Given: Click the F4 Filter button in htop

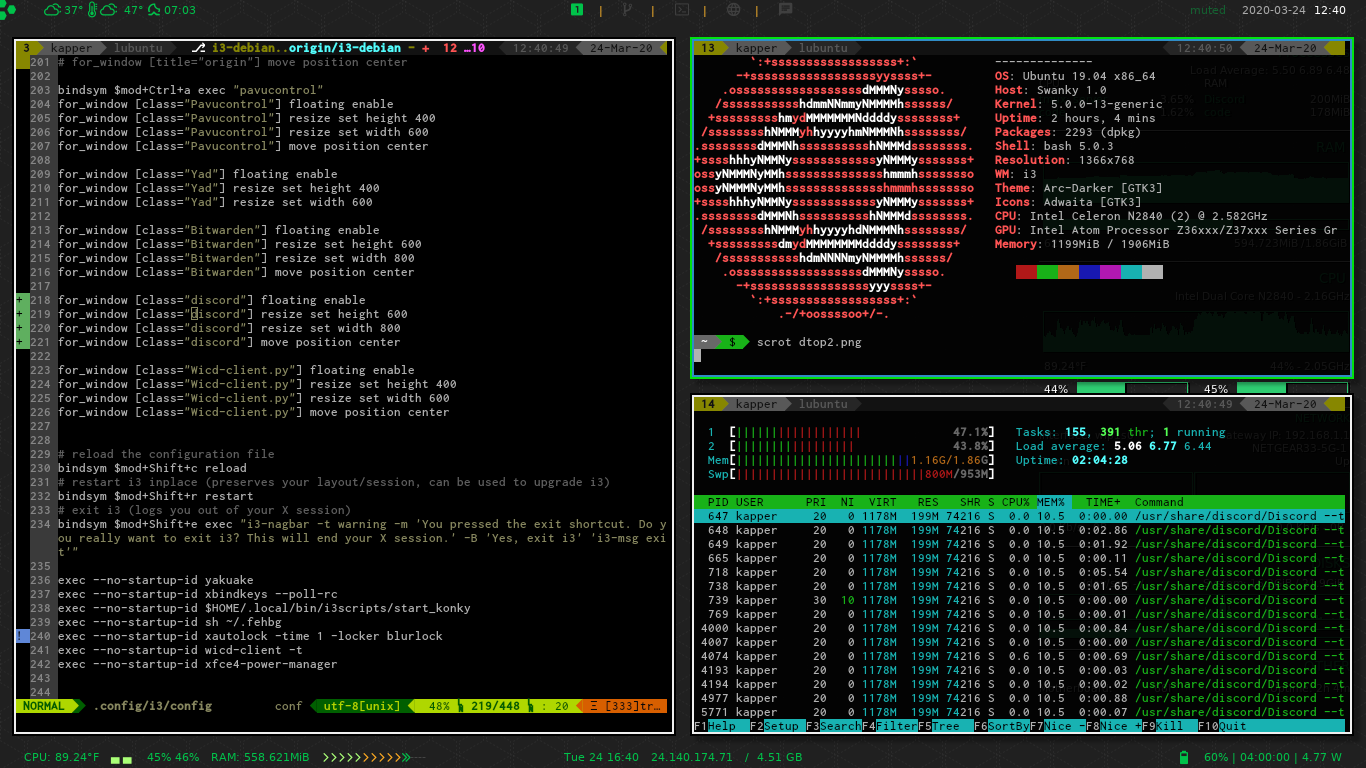Looking at the screenshot, I should pyautogui.click(x=888, y=726).
